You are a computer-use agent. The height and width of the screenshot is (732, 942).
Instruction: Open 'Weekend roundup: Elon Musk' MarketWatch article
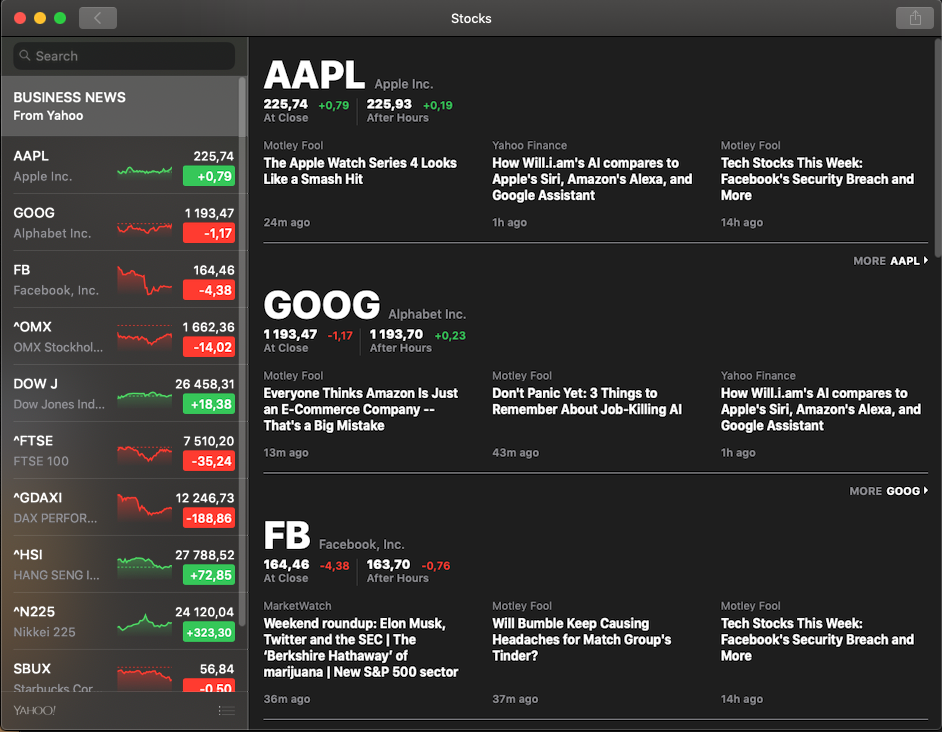pos(360,648)
